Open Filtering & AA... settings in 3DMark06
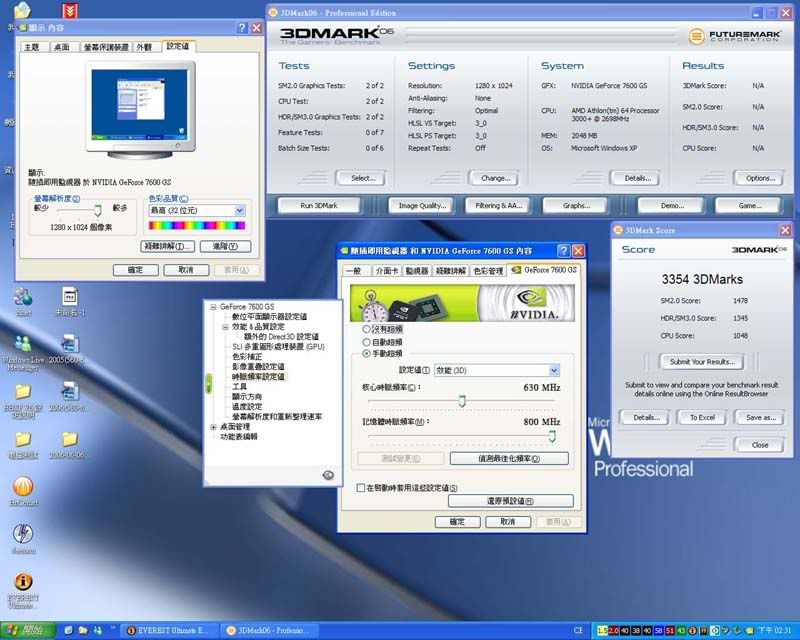 pos(498,206)
